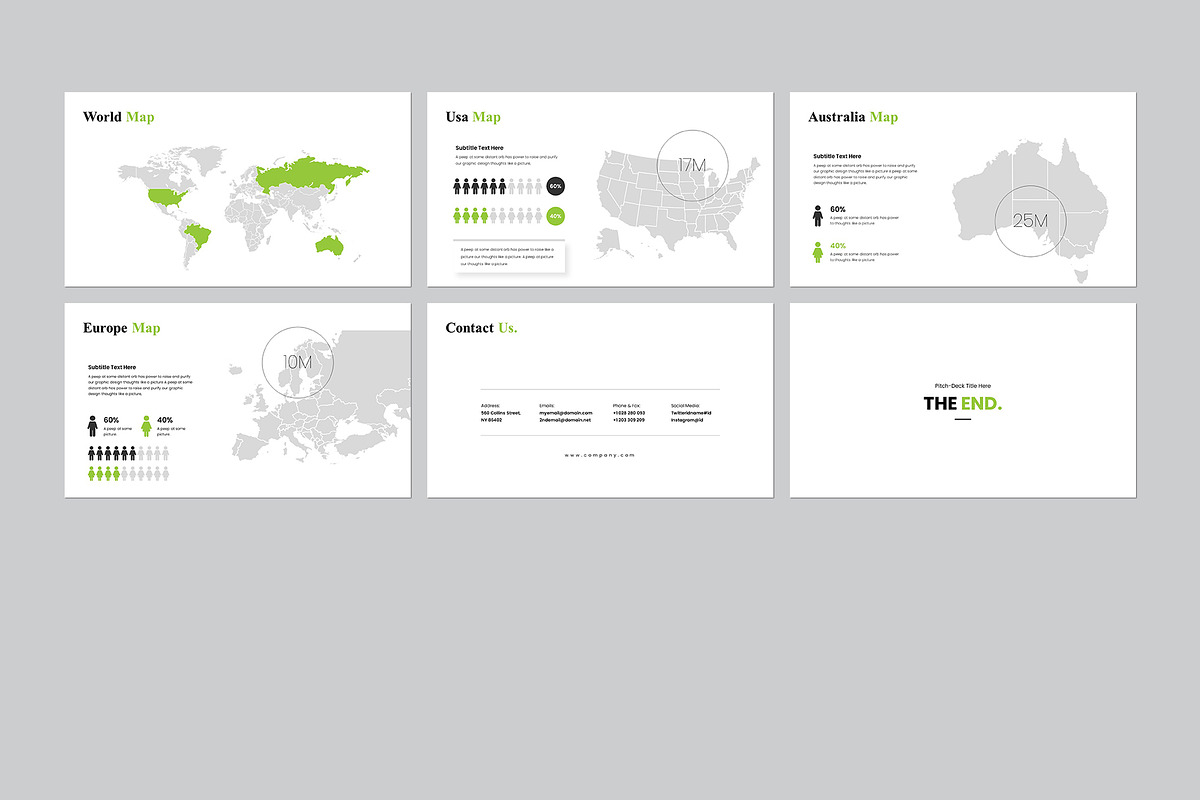Select the large green person icon on Europe slide
The height and width of the screenshot is (800, 1200).
click(147, 427)
